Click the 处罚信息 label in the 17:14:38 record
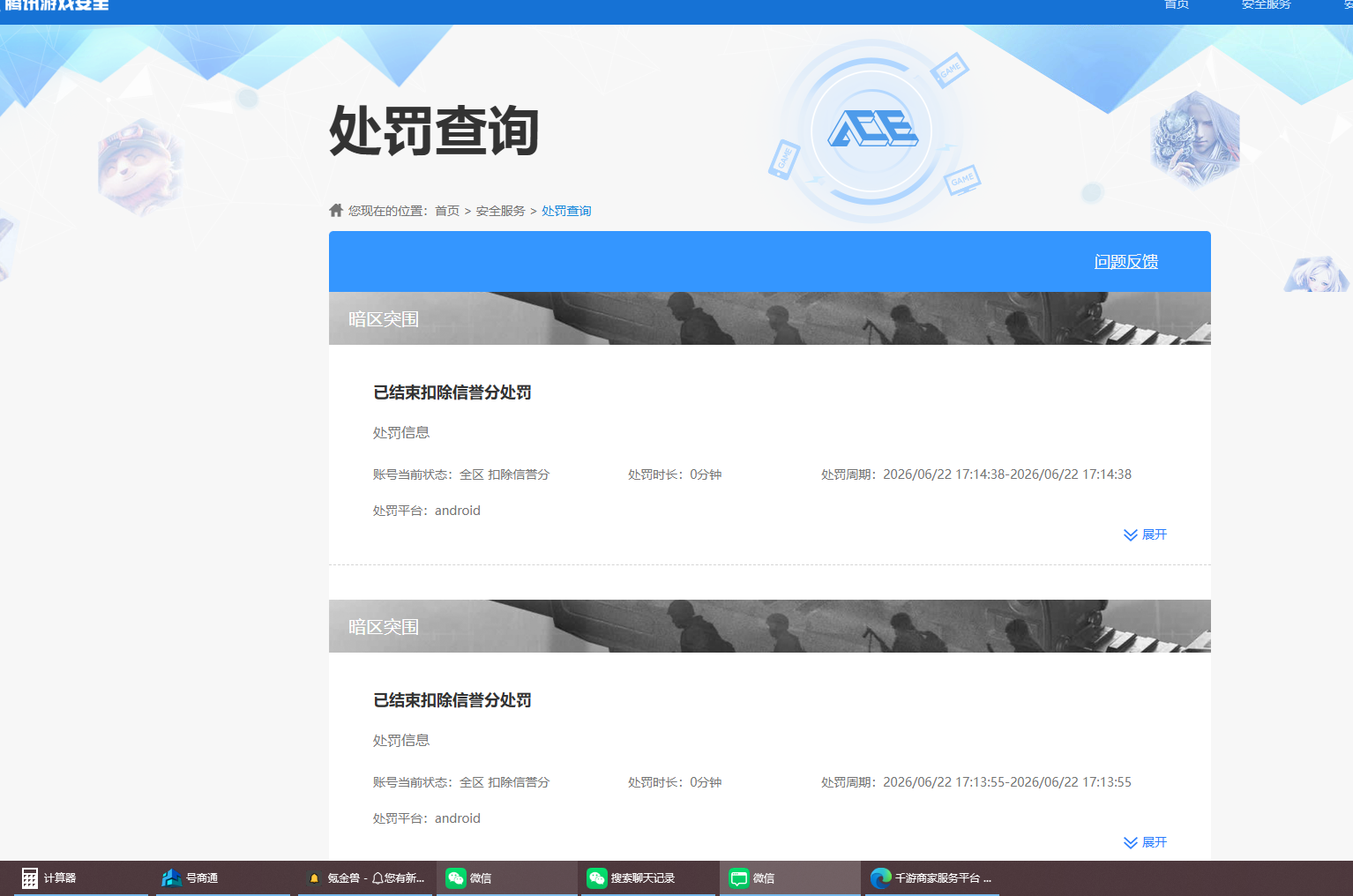 [x=401, y=433]
